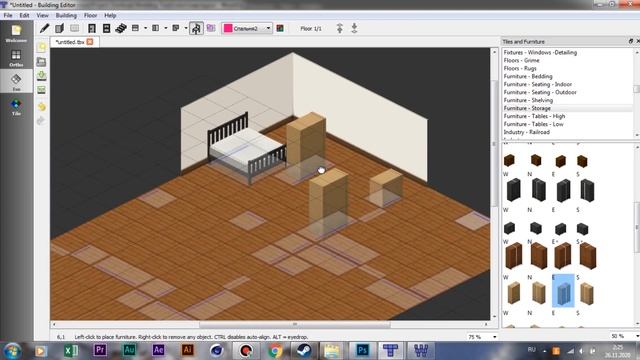Open the Help menu
The height and width of the screenshot is (360, 640).
click(x=110, y=15)
